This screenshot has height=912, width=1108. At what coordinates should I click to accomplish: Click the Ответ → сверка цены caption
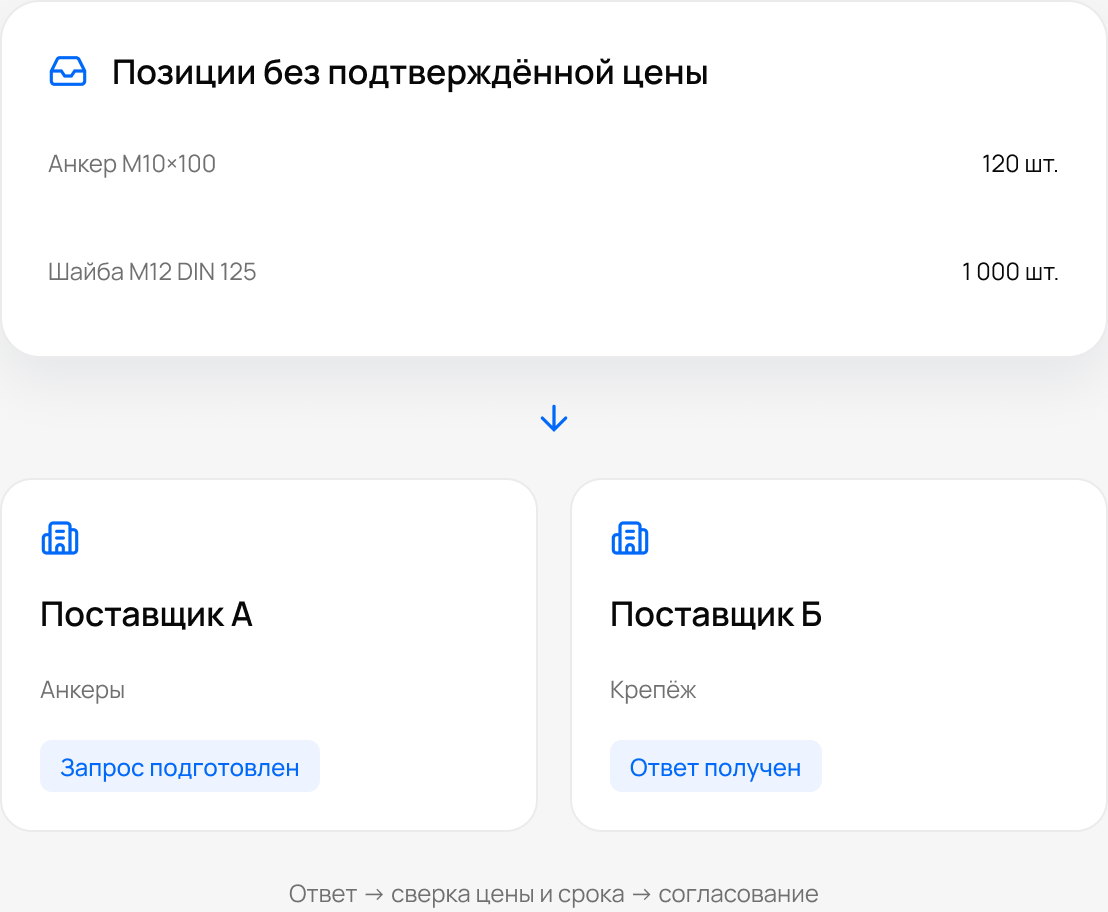(553, 894)
